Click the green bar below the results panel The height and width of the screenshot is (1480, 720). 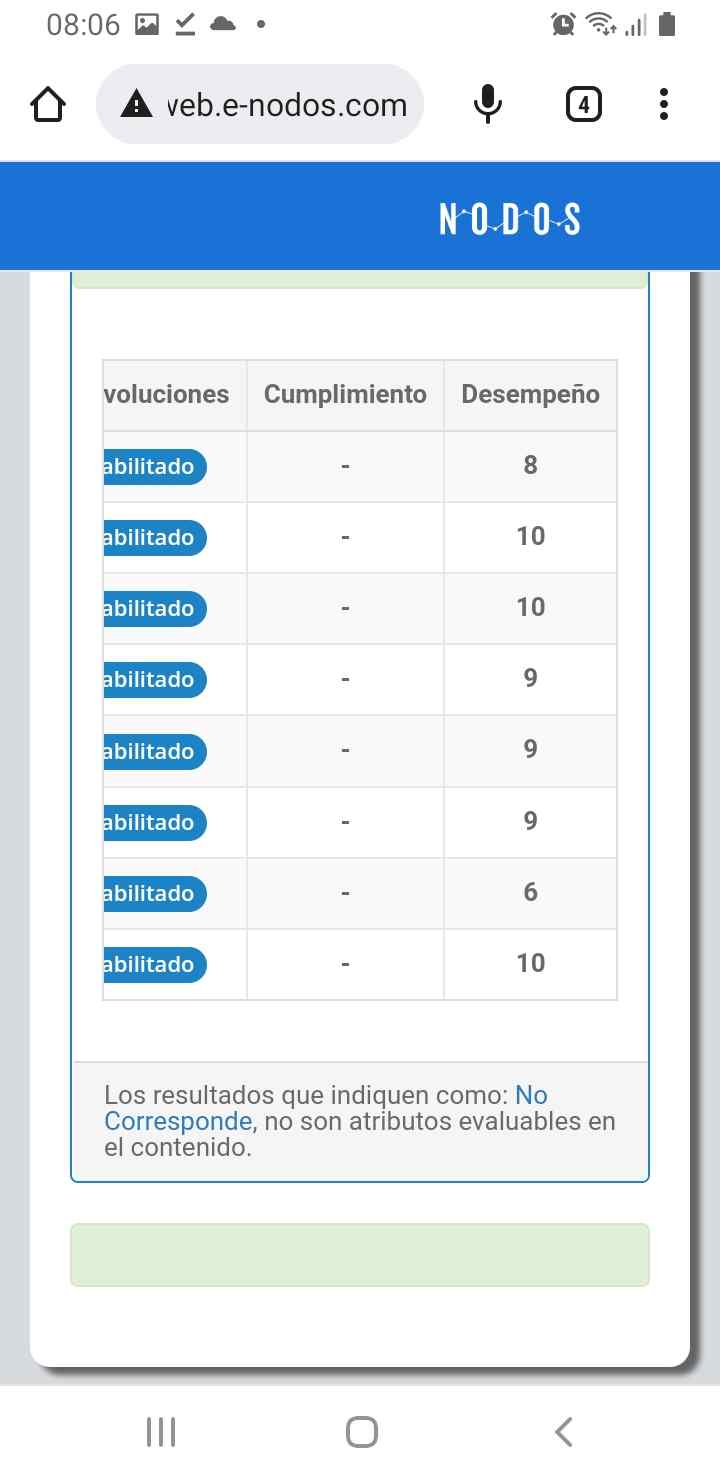click(x=360, y=1254)
